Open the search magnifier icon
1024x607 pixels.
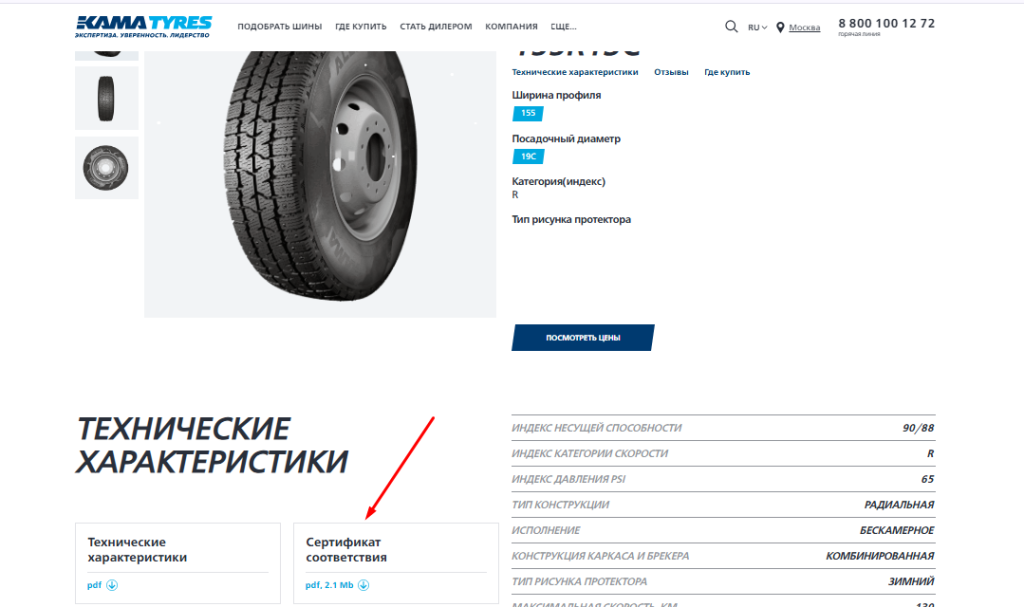tap(731, 26)
